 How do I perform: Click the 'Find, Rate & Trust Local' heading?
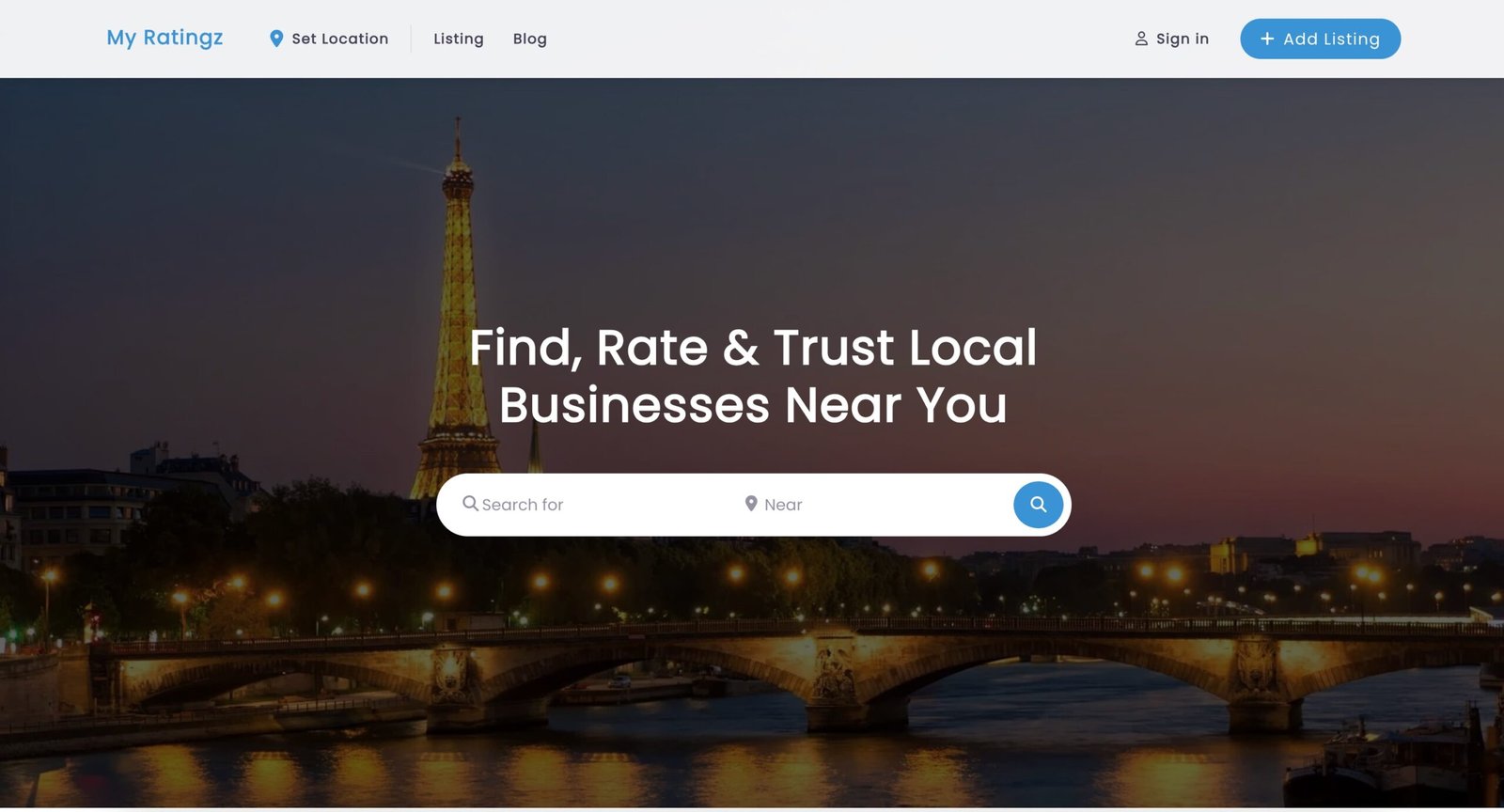(x=752, y=347)
